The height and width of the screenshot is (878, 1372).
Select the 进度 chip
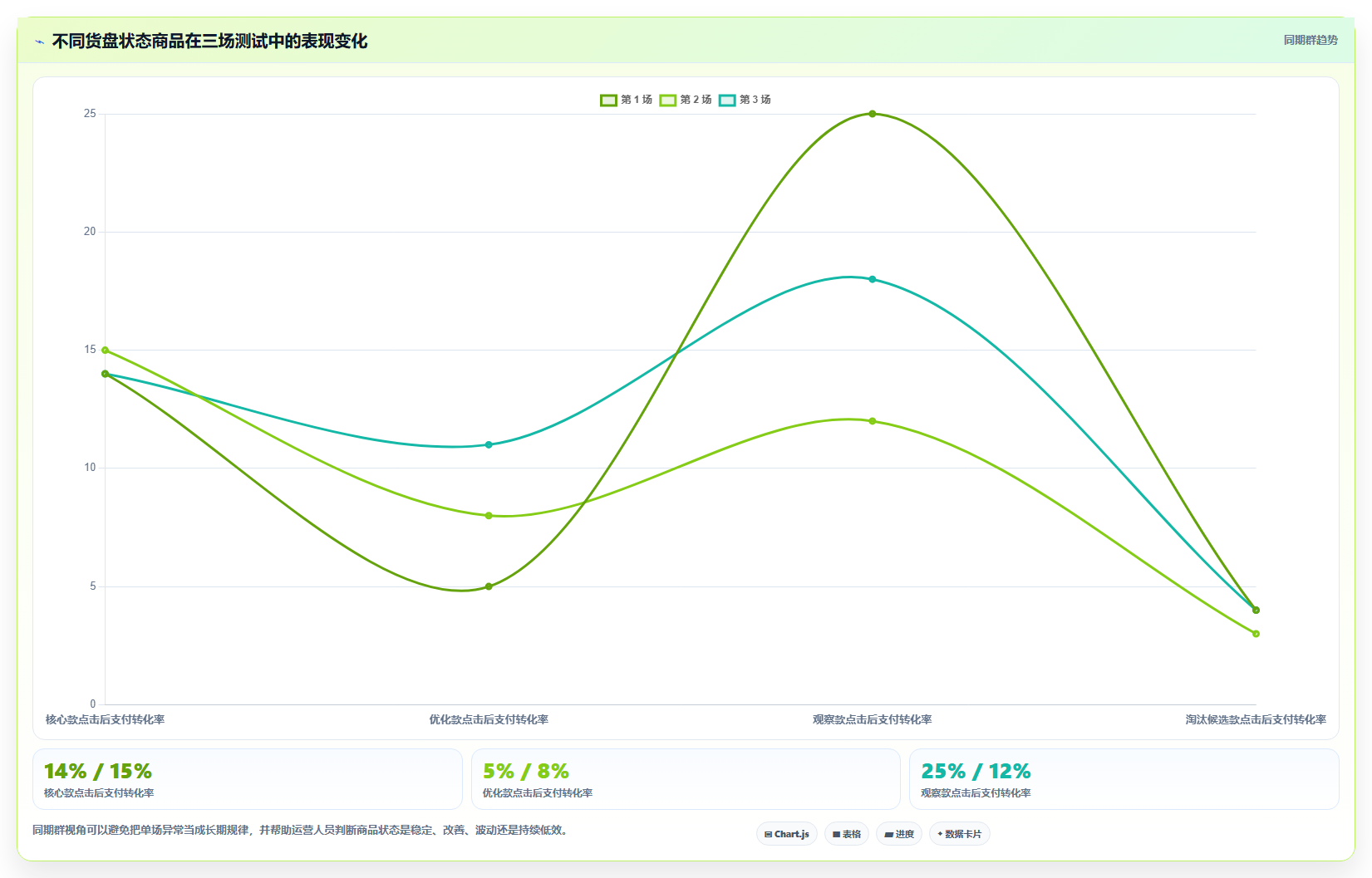[899, 834]
